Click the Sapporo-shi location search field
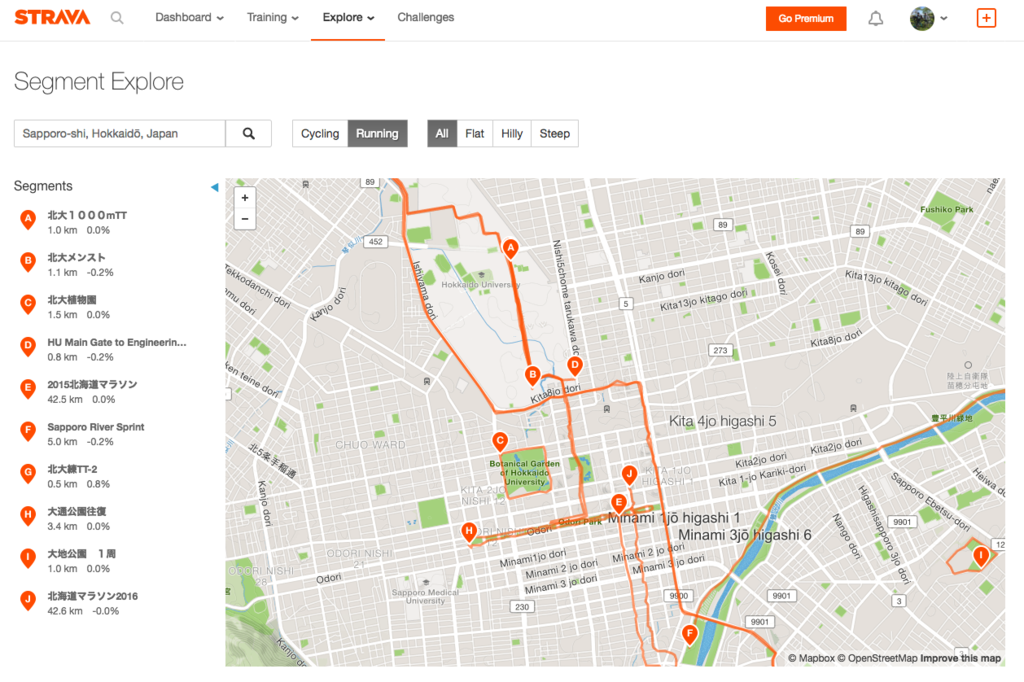This screenshot has width=1024, height=682. 120,133
